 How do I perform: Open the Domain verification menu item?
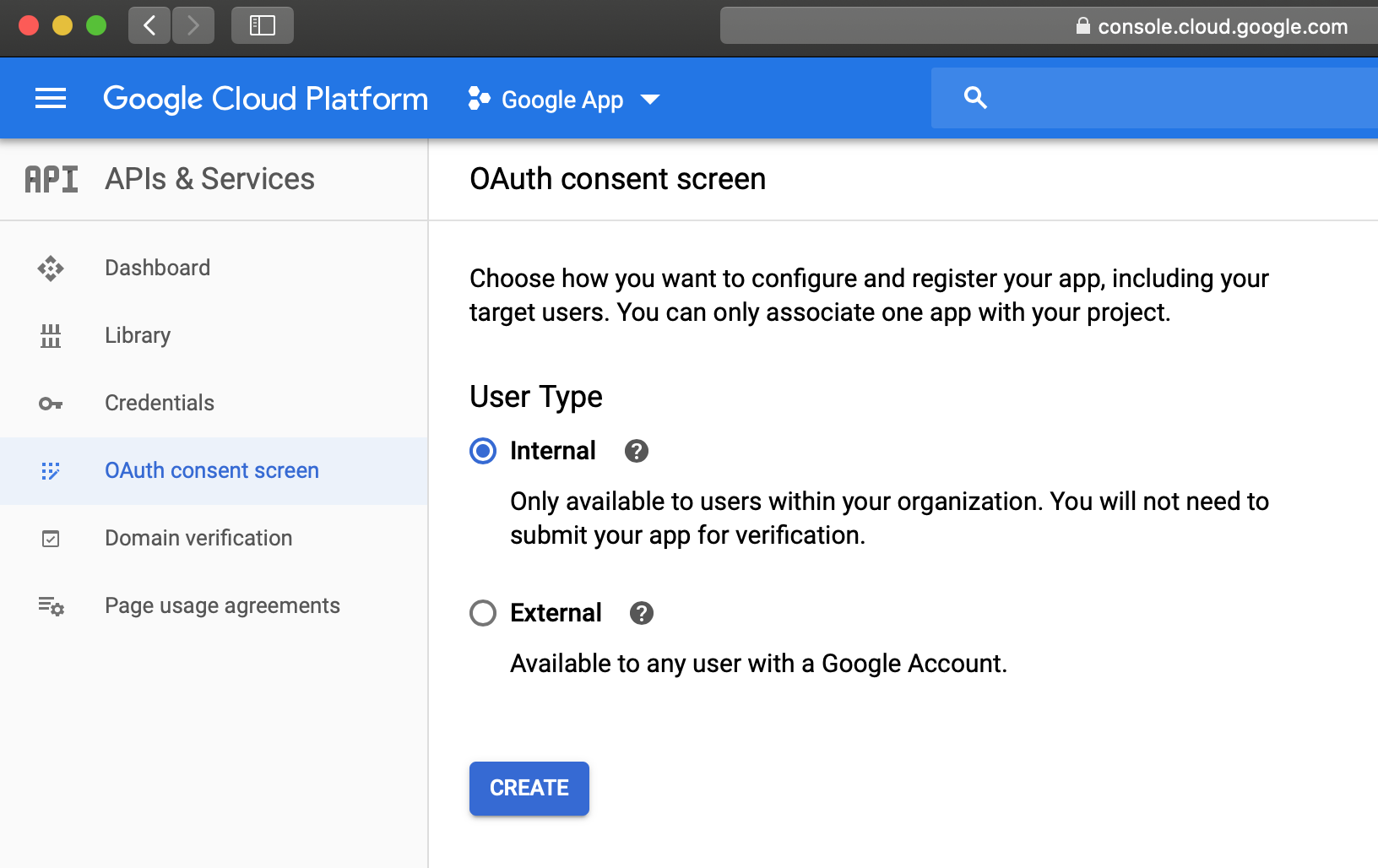point(214,539)
